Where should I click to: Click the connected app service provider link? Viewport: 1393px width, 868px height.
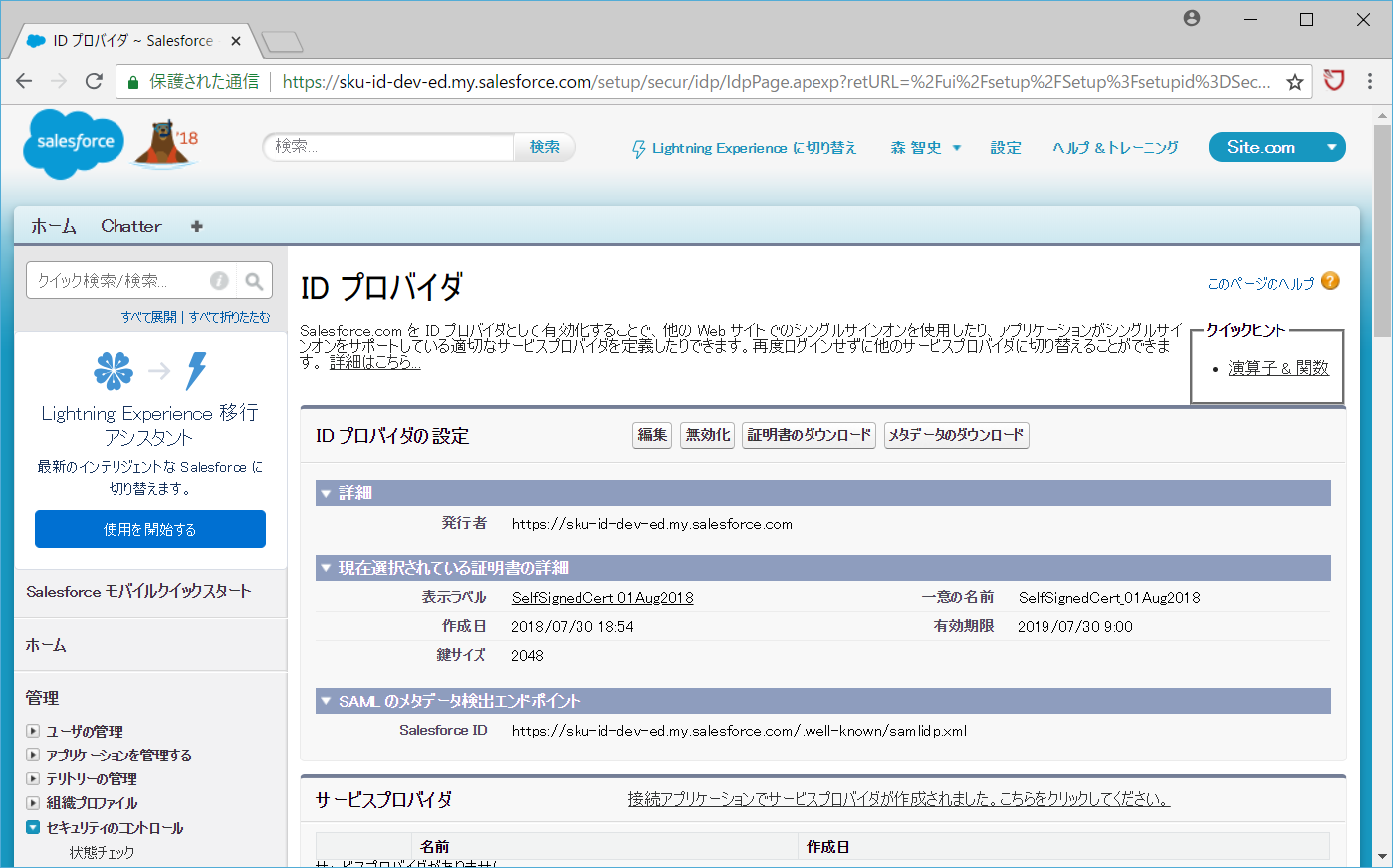point(898,799)
